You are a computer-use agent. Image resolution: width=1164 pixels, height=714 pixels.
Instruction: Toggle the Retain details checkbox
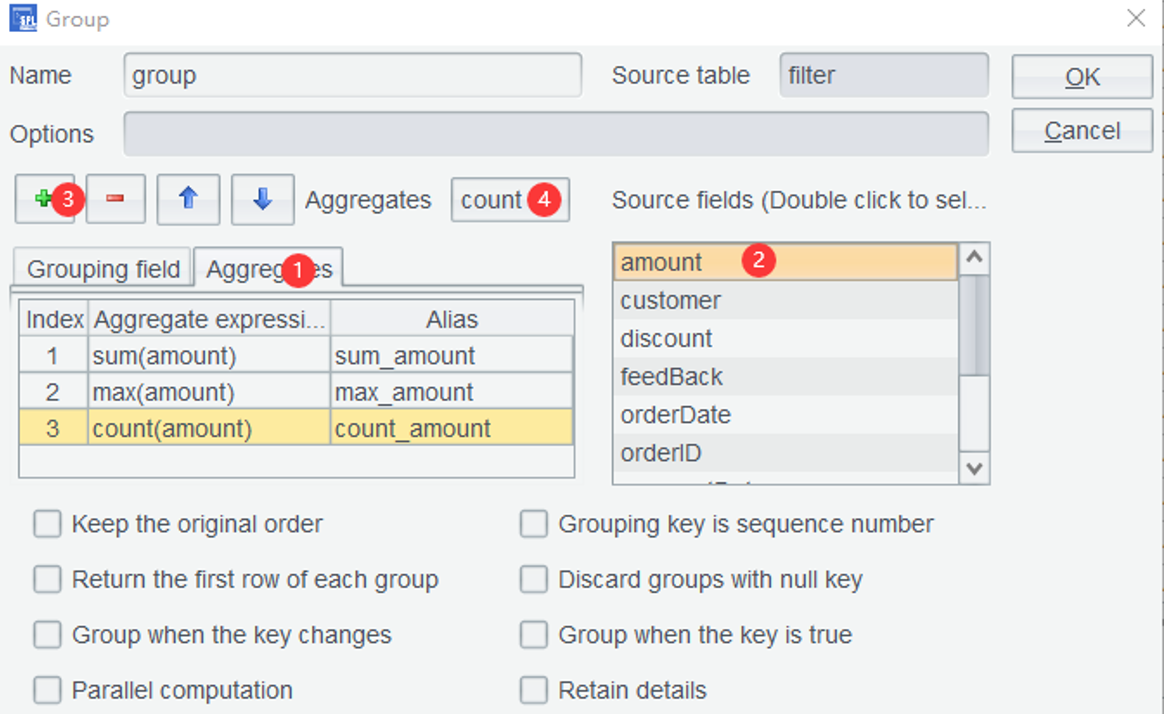[534, 690]
